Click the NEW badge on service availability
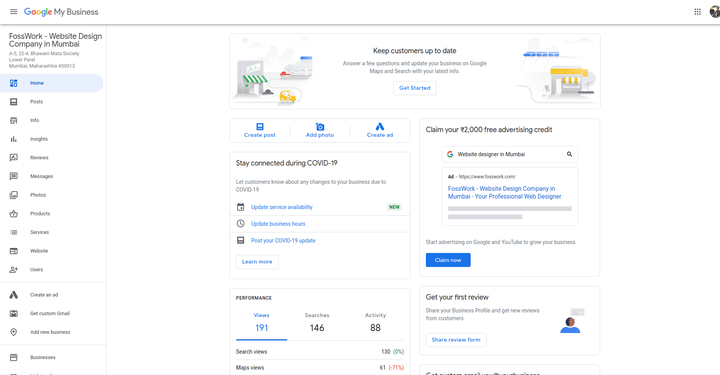The height and width of the screenshot is (375, 720). click(x=394, y=207)
